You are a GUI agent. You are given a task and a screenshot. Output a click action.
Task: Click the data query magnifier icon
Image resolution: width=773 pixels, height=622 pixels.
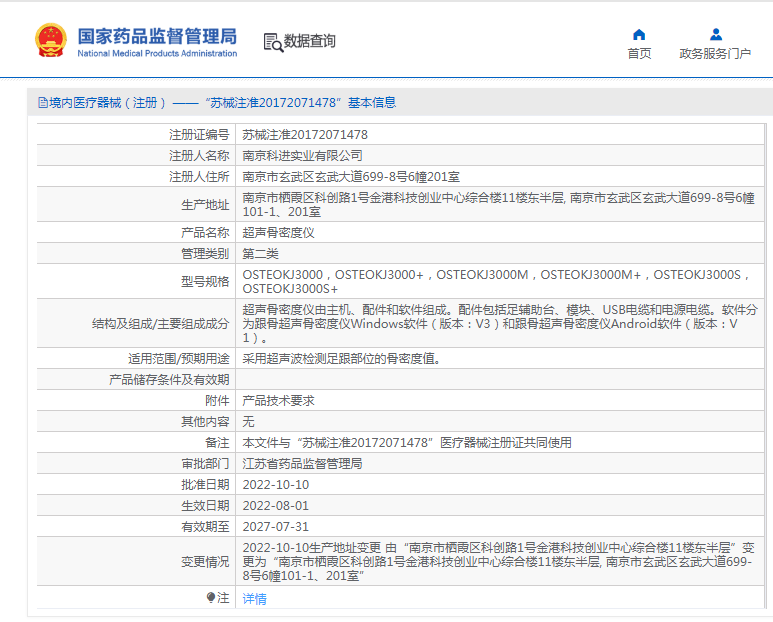pyautogui.click(x=273, y=43)
